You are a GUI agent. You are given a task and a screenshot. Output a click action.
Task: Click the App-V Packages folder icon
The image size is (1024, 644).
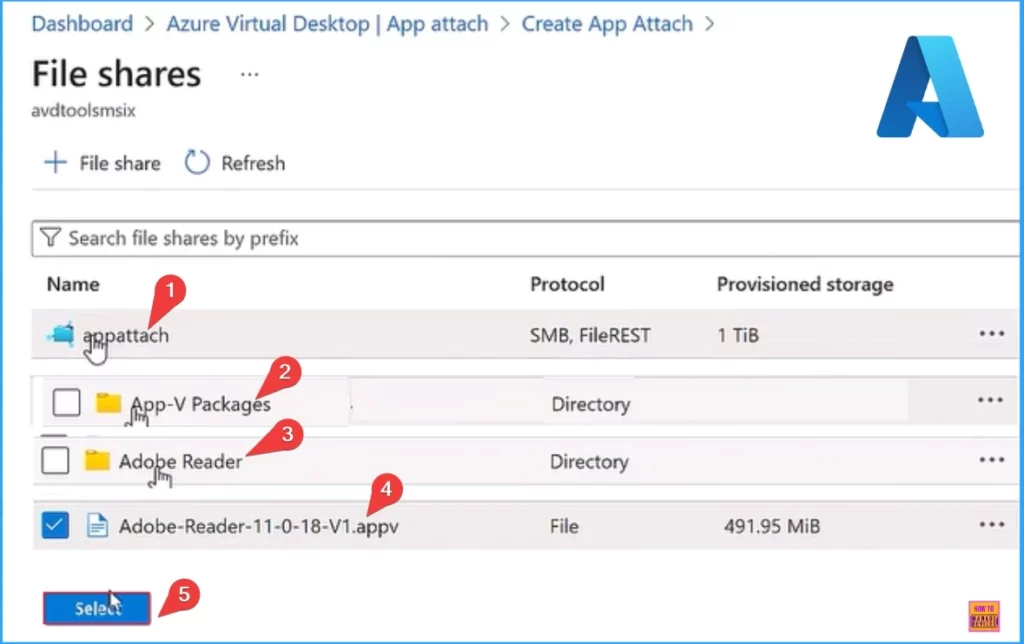pos(108,403)
